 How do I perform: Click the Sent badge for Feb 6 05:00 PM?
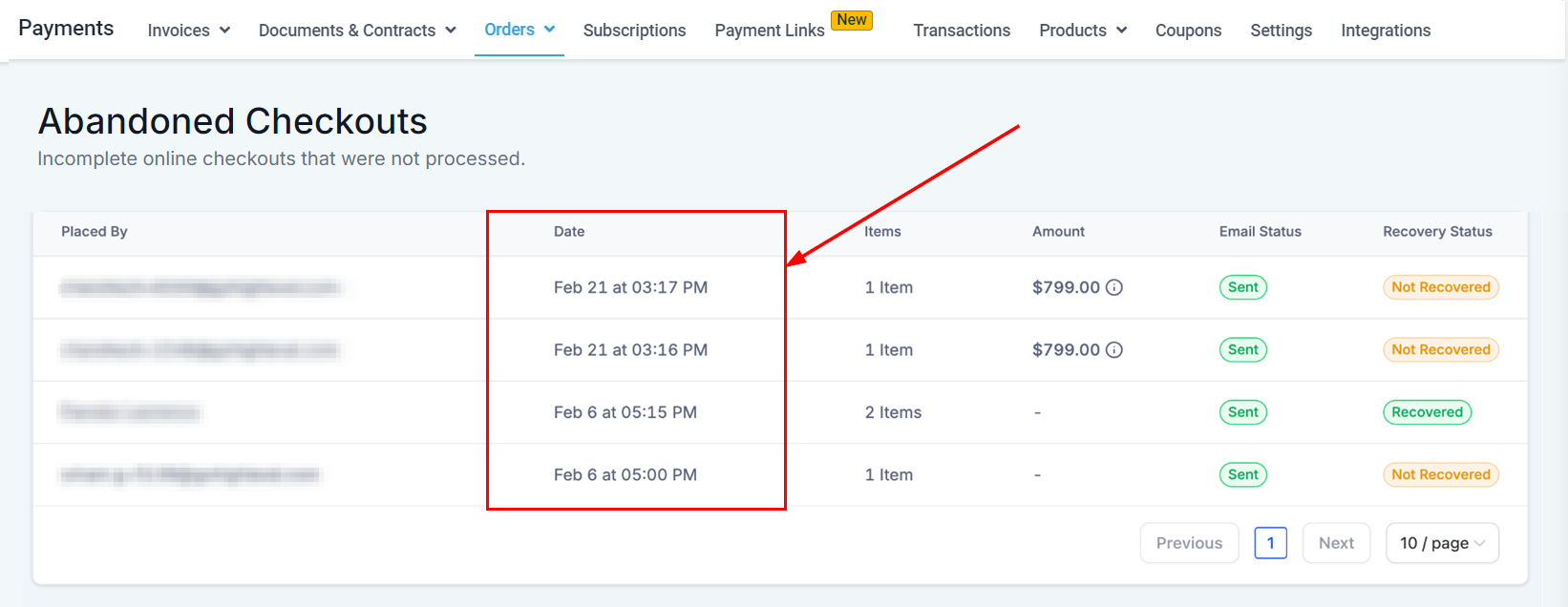pos(1242,474)
